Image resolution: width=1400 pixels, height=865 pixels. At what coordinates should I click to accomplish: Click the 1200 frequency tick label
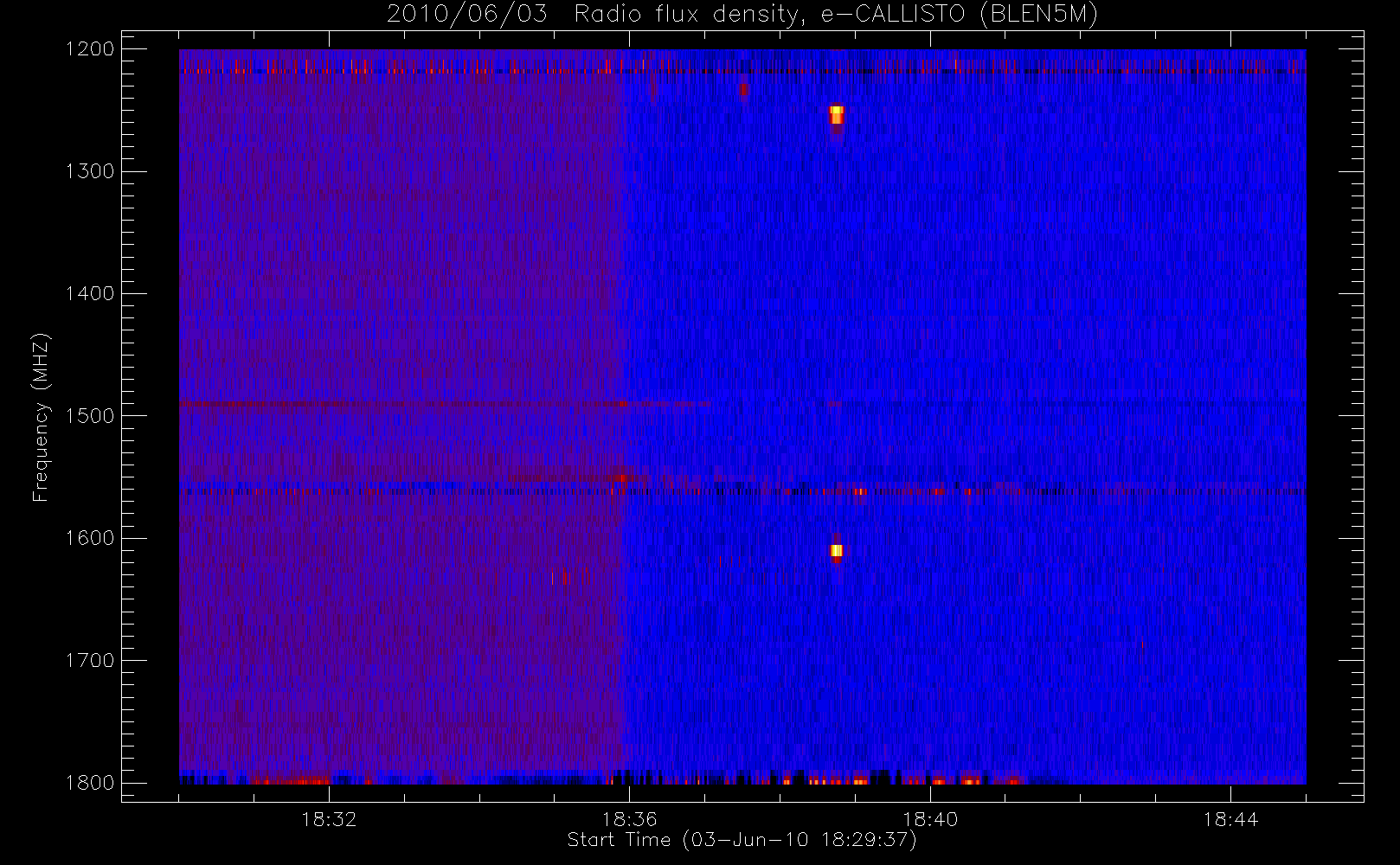(90, 49)
